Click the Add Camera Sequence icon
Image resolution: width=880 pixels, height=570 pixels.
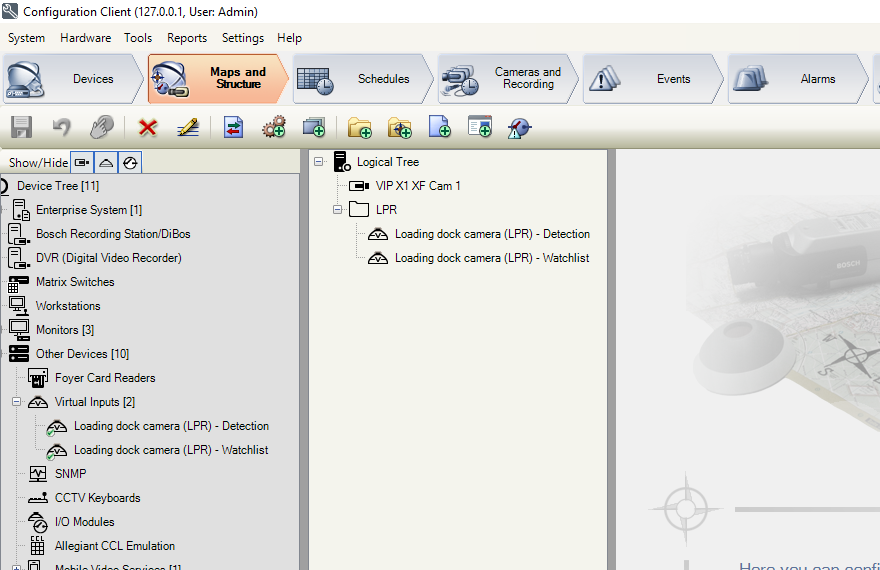314,127
